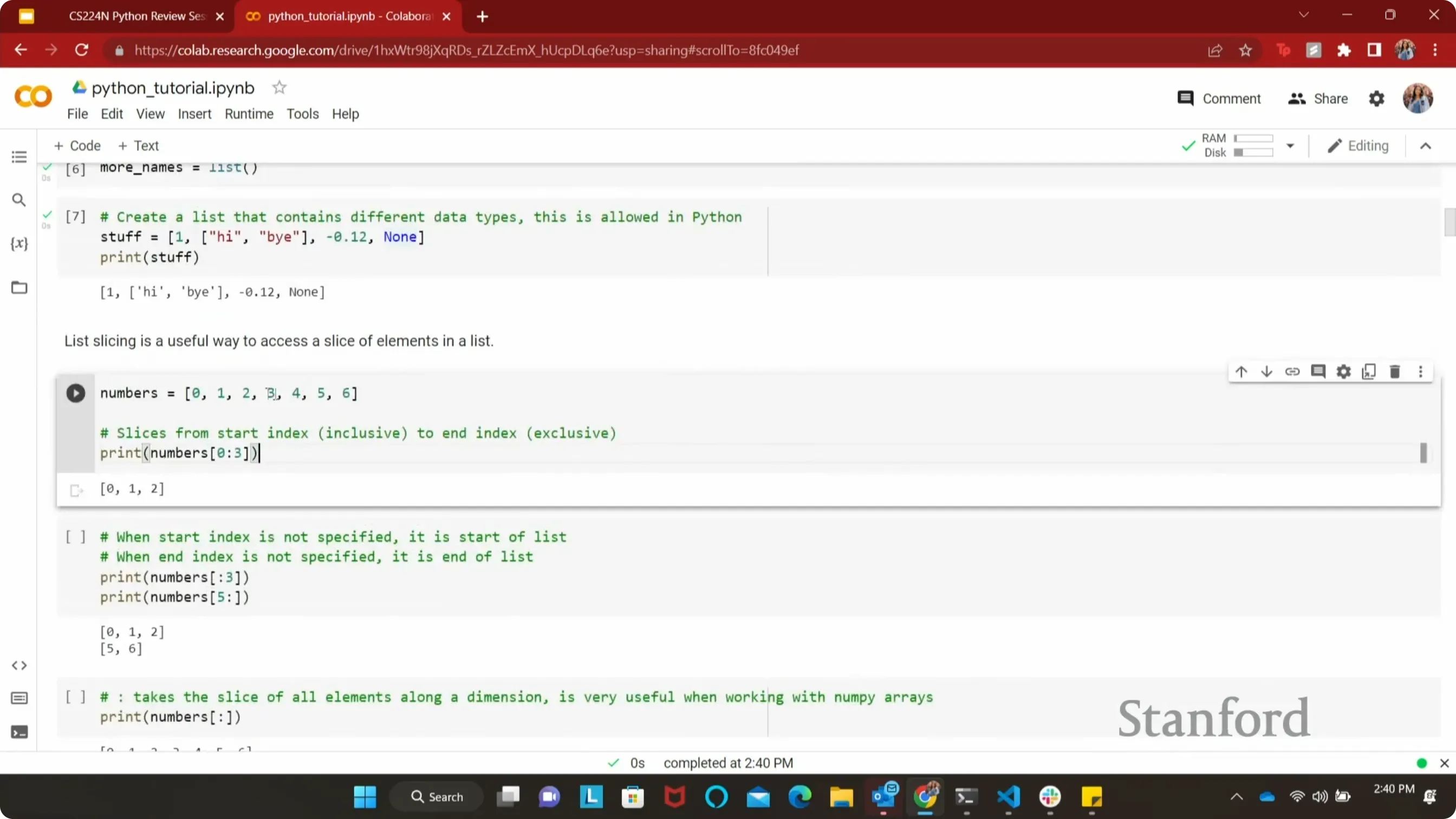Open the Share dialog
Viewport: 1456px width, 819px height.
click(1317, 99)
